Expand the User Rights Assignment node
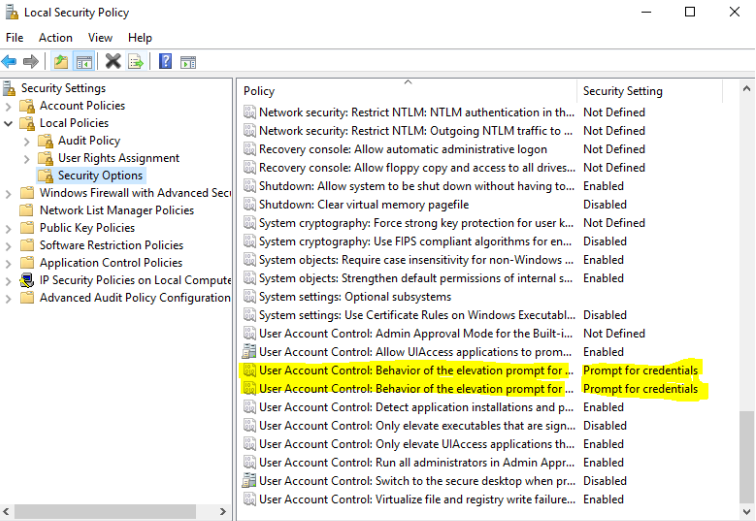 click(27, 159)
